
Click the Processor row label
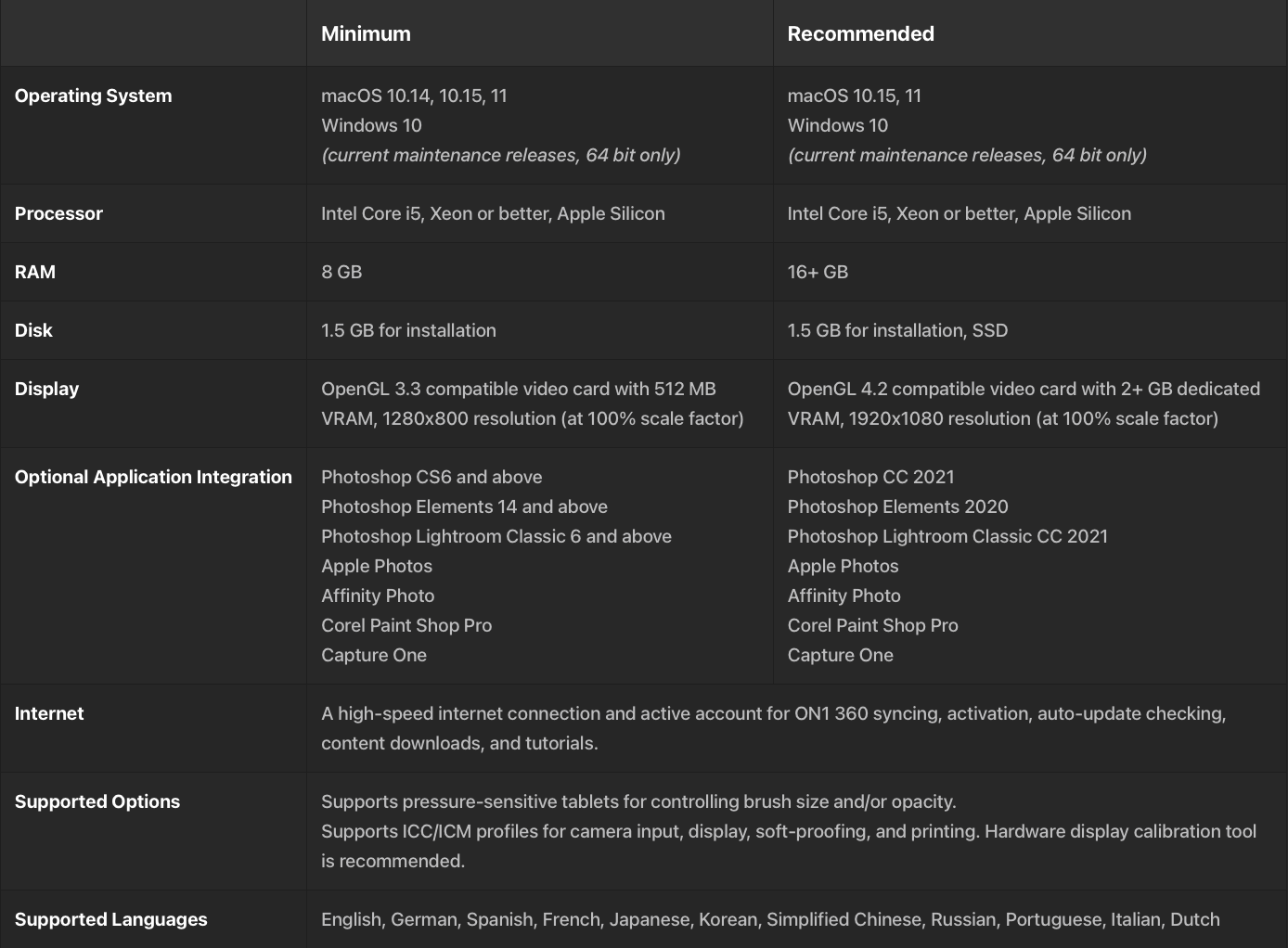tap(58, 213)
